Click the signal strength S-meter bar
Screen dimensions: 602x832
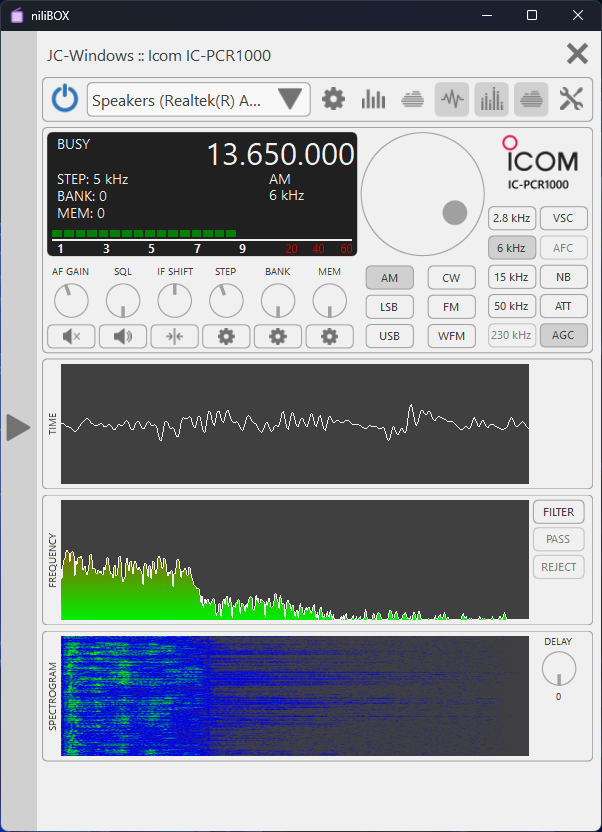click(202, 234)
